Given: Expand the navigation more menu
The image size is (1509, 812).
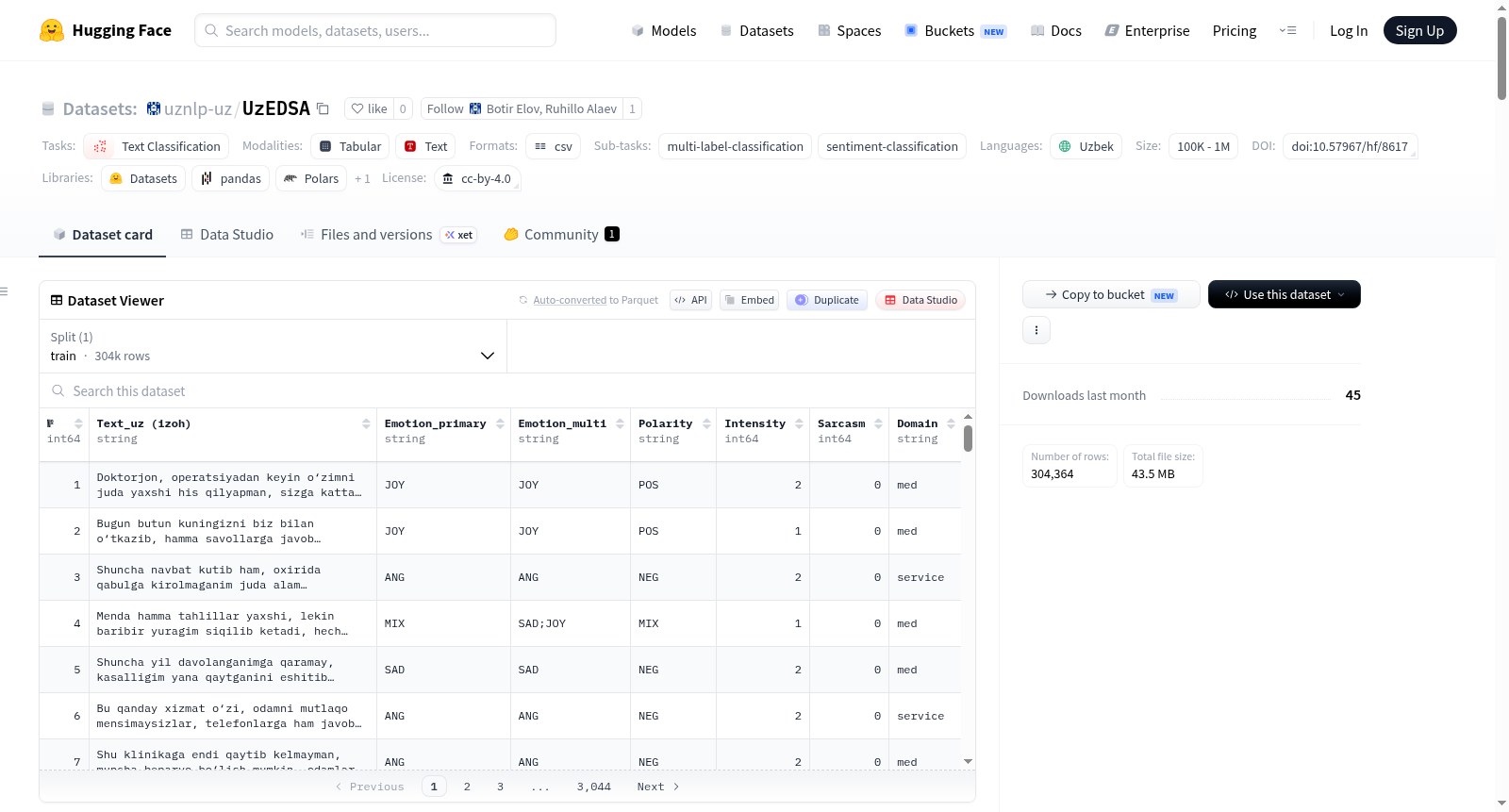Looking at the screenshot, I should pos(1287,30).
